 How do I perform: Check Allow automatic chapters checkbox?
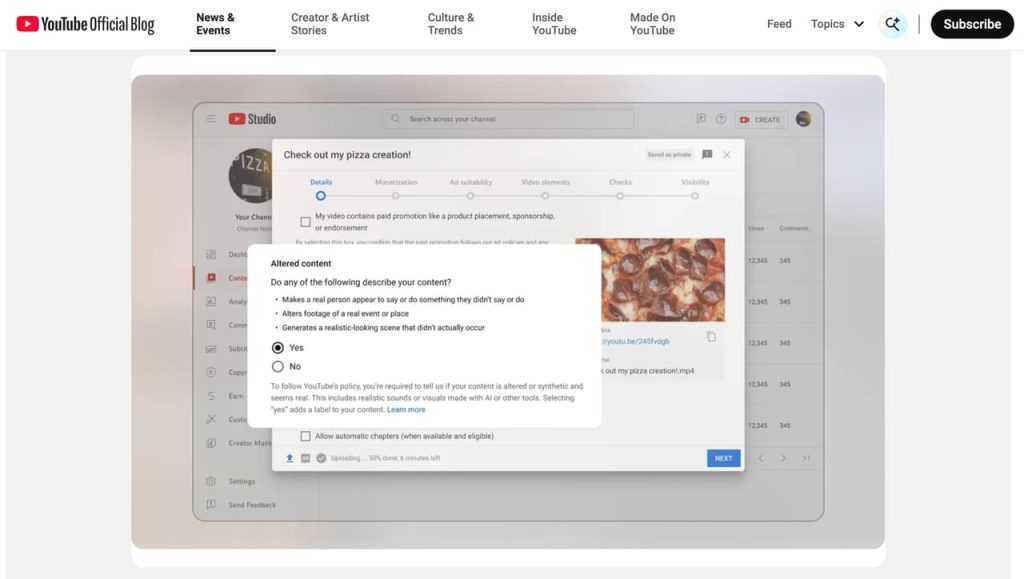click(x=305, y=436)
